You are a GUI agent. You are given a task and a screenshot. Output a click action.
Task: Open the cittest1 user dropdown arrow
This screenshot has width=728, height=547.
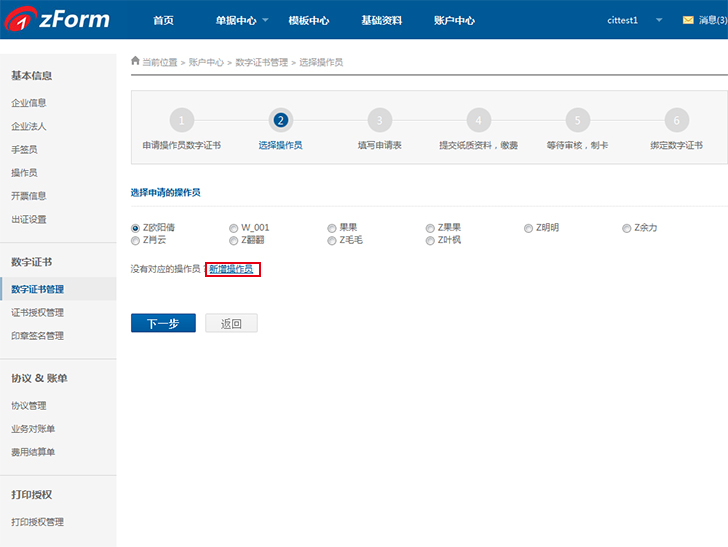[659, 20]
